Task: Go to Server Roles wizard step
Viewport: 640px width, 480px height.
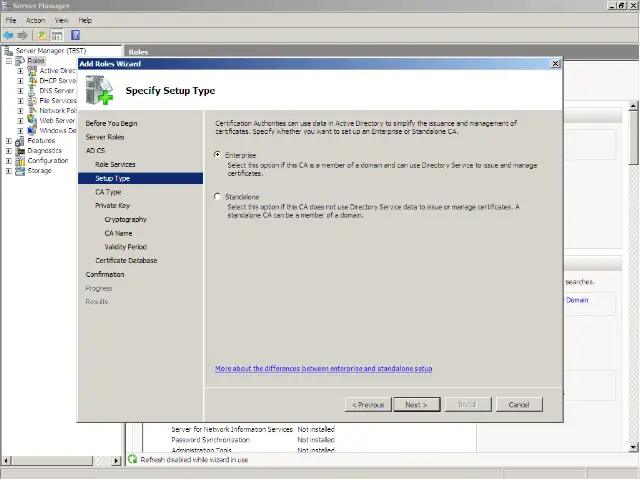Action: 105,137
